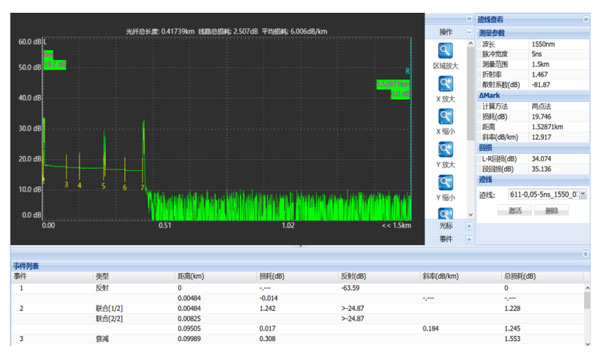Click the 损耗(dB) column header

point(271,276)
